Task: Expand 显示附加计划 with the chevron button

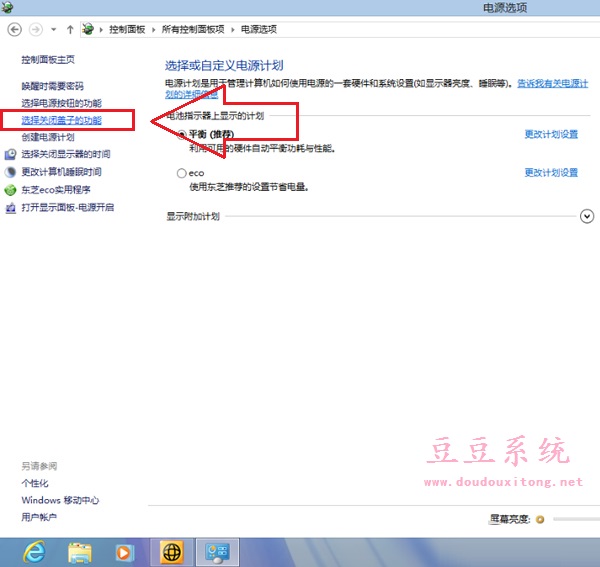Action: pos(587,216)
